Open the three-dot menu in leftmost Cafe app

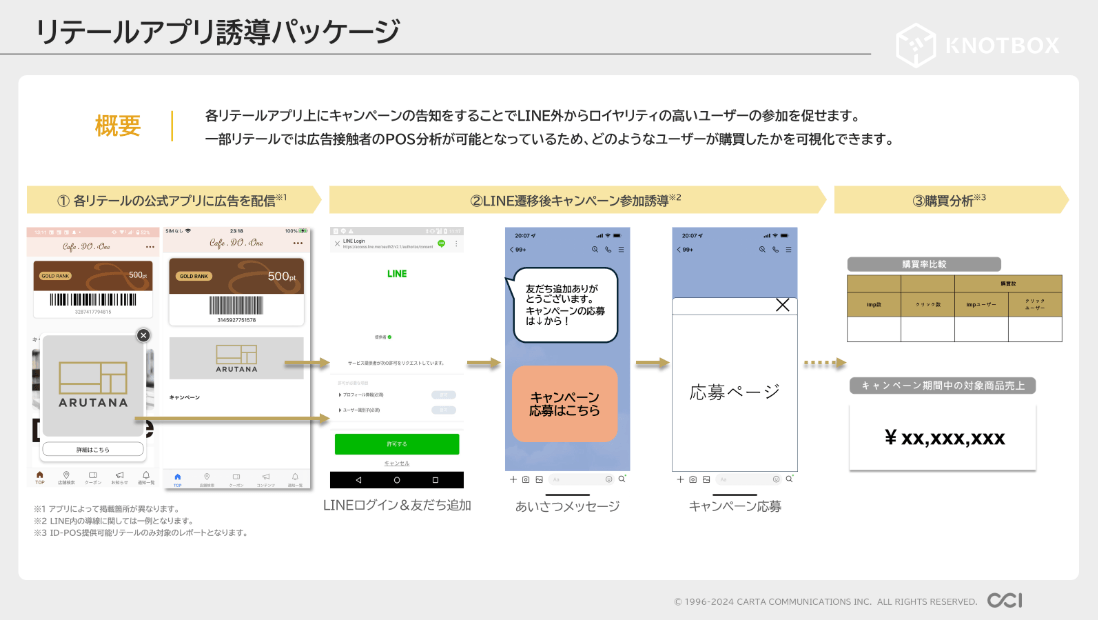coord(150,246)
